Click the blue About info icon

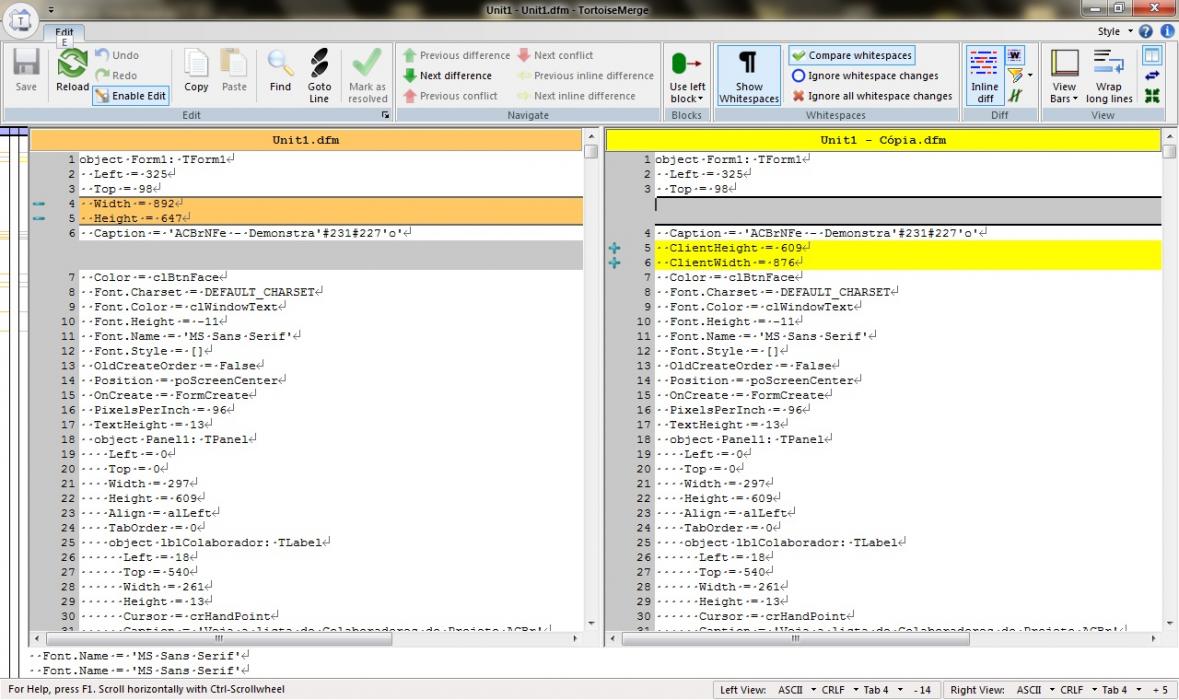pos(1168,31)
